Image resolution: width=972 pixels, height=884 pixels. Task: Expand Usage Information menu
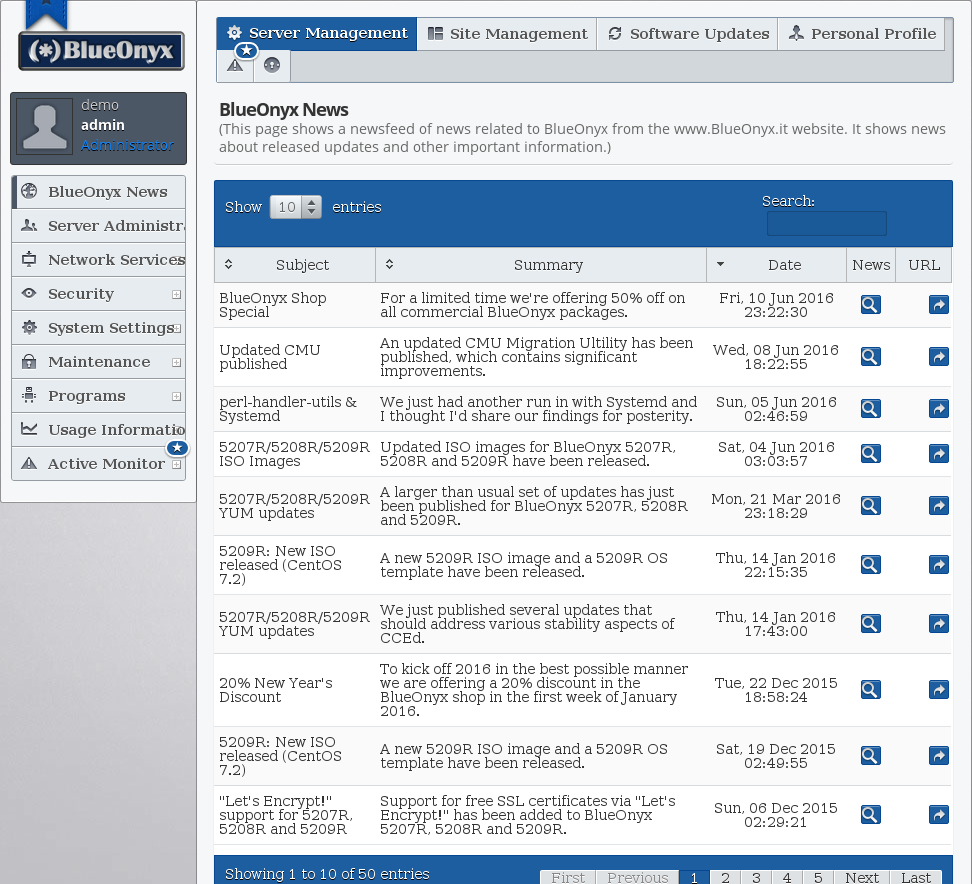click(99, 430)
